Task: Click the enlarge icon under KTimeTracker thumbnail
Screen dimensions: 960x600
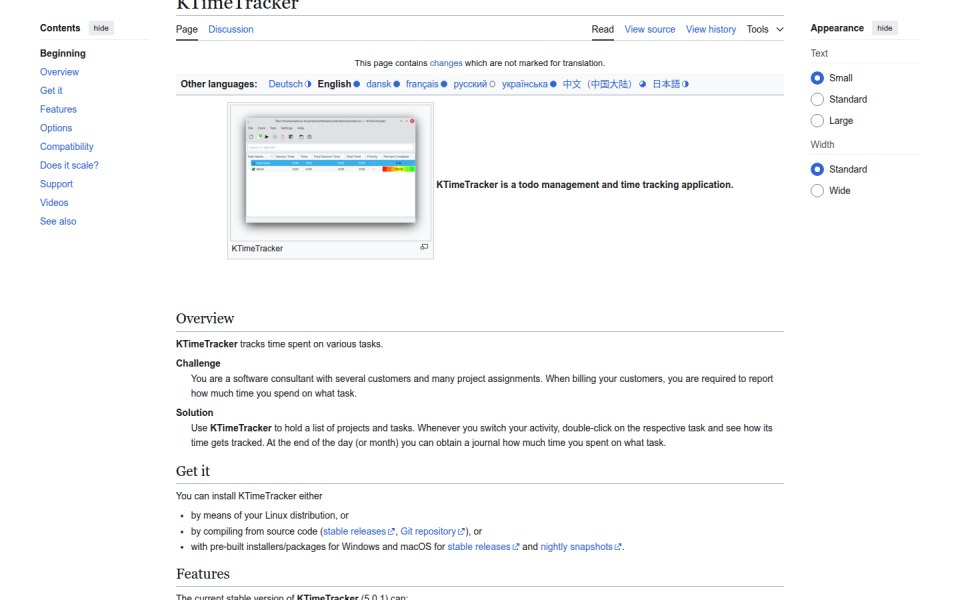Action: 424,247
